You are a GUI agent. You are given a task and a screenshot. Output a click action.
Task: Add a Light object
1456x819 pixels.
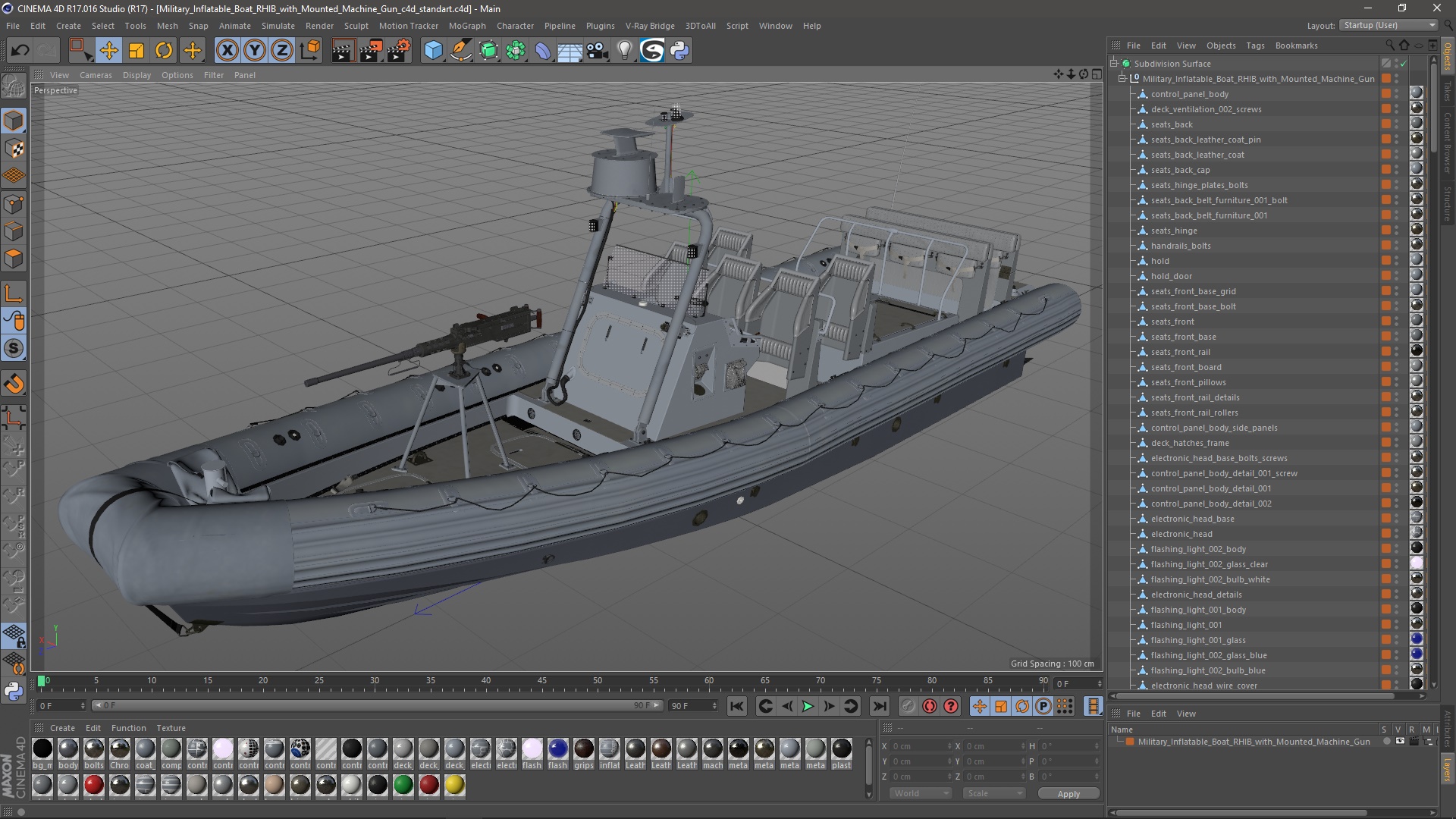click(x=624, y=51)
